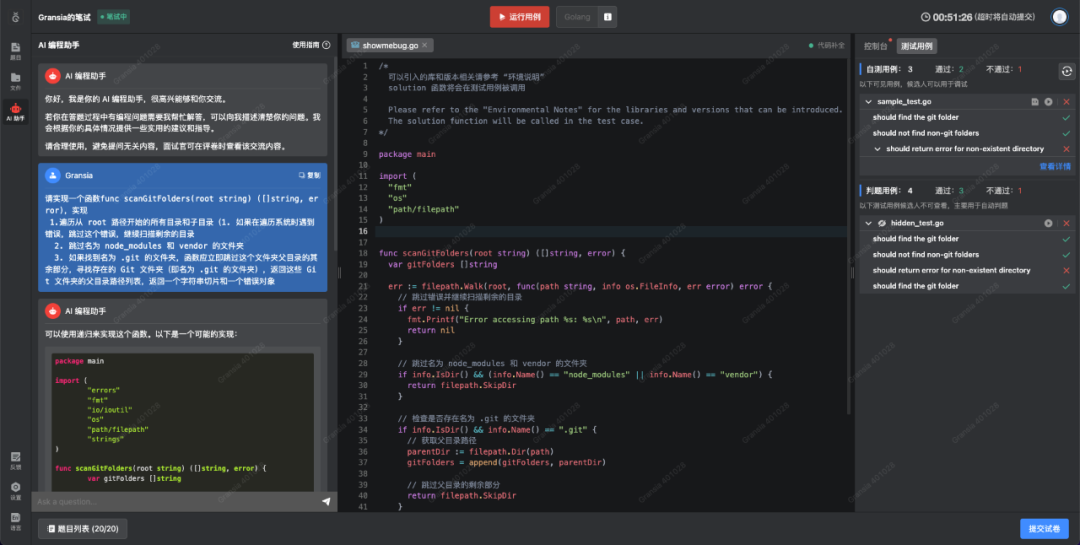Open the user avatar at top-right

[1059, 17]
